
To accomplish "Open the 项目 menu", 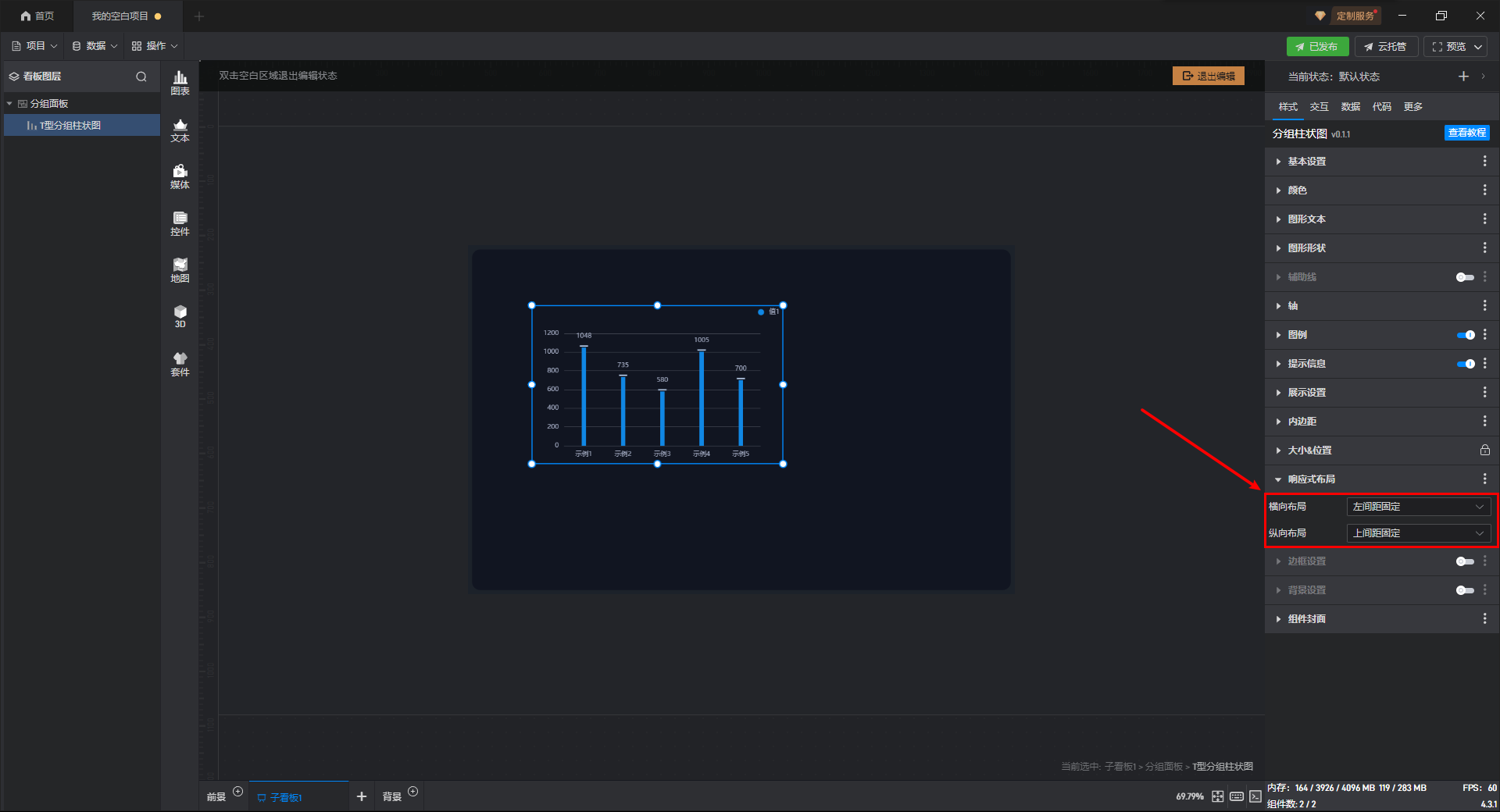I will tap(35, 46).
